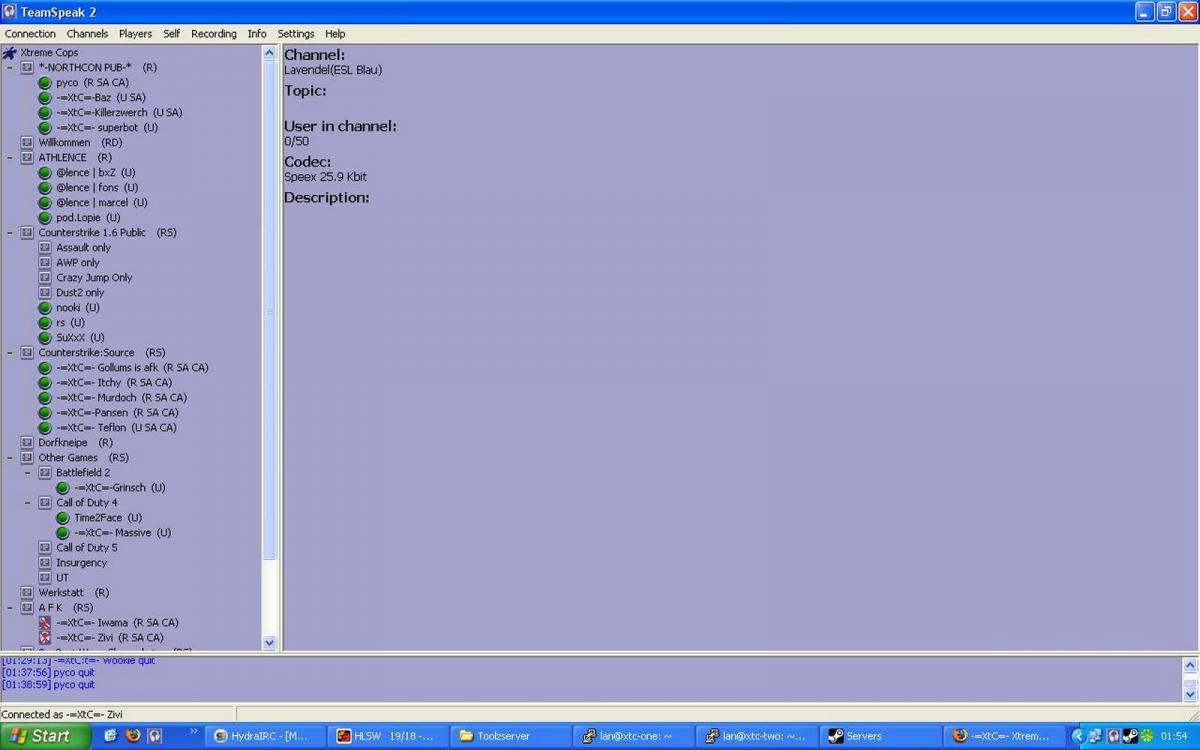The height and width of the screenshot is (750, 1200).
Task: Collapse the Other Games channel
Action: [10, 458]
